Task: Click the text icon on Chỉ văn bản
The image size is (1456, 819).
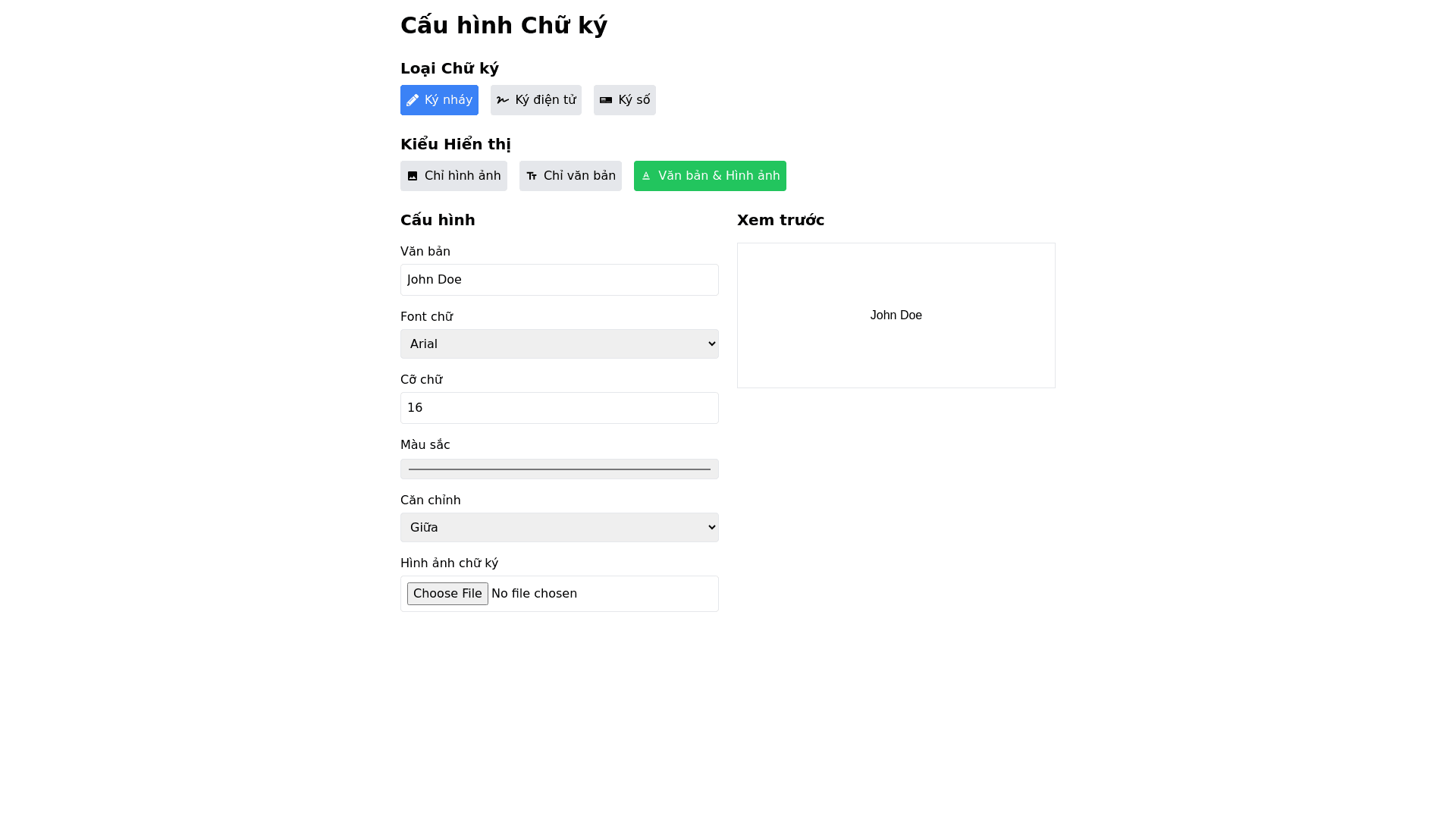Action: click(532, 176)
